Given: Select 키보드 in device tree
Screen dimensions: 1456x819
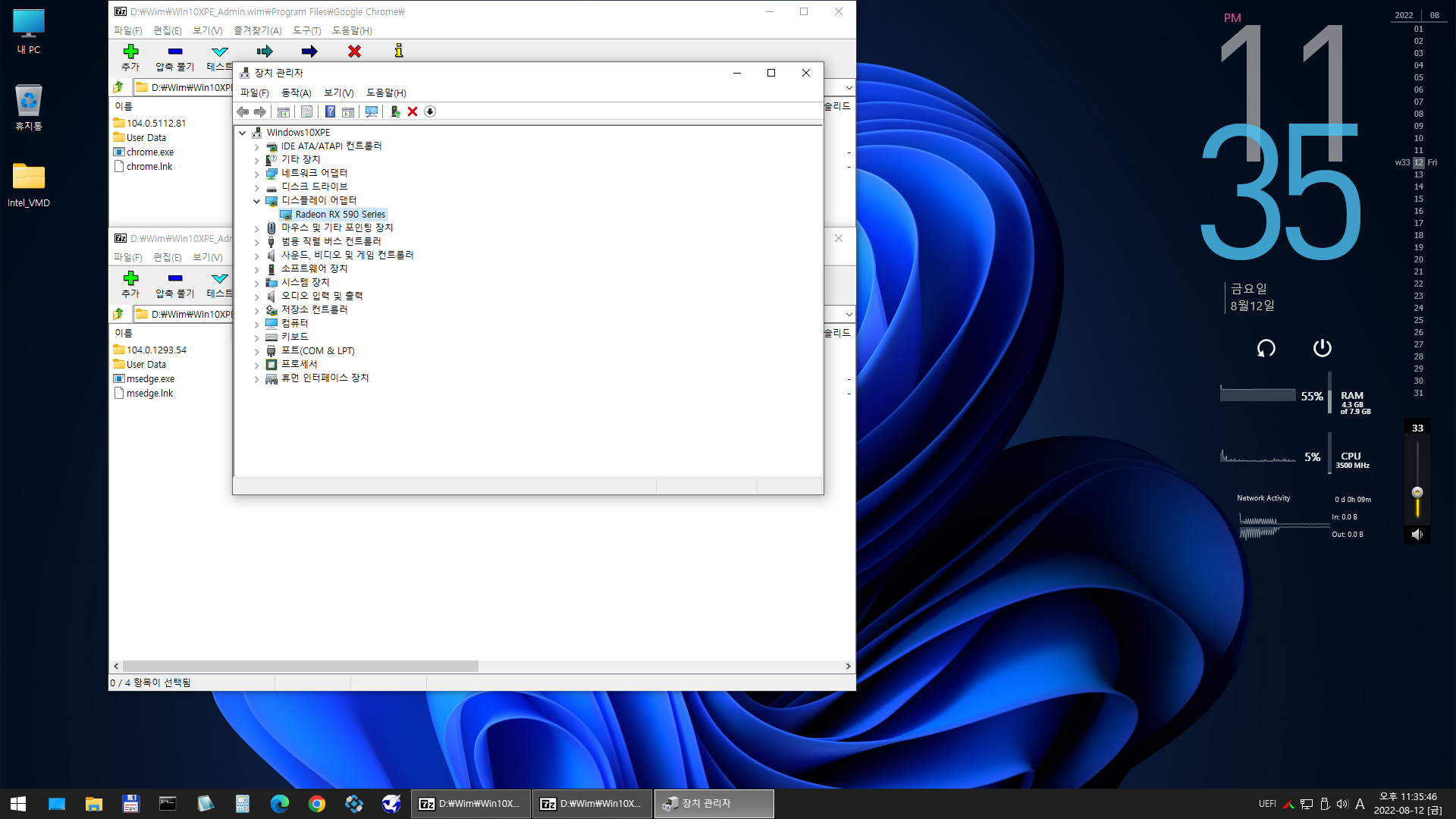Looking at the screenshot, I should [x=295, y=337].
